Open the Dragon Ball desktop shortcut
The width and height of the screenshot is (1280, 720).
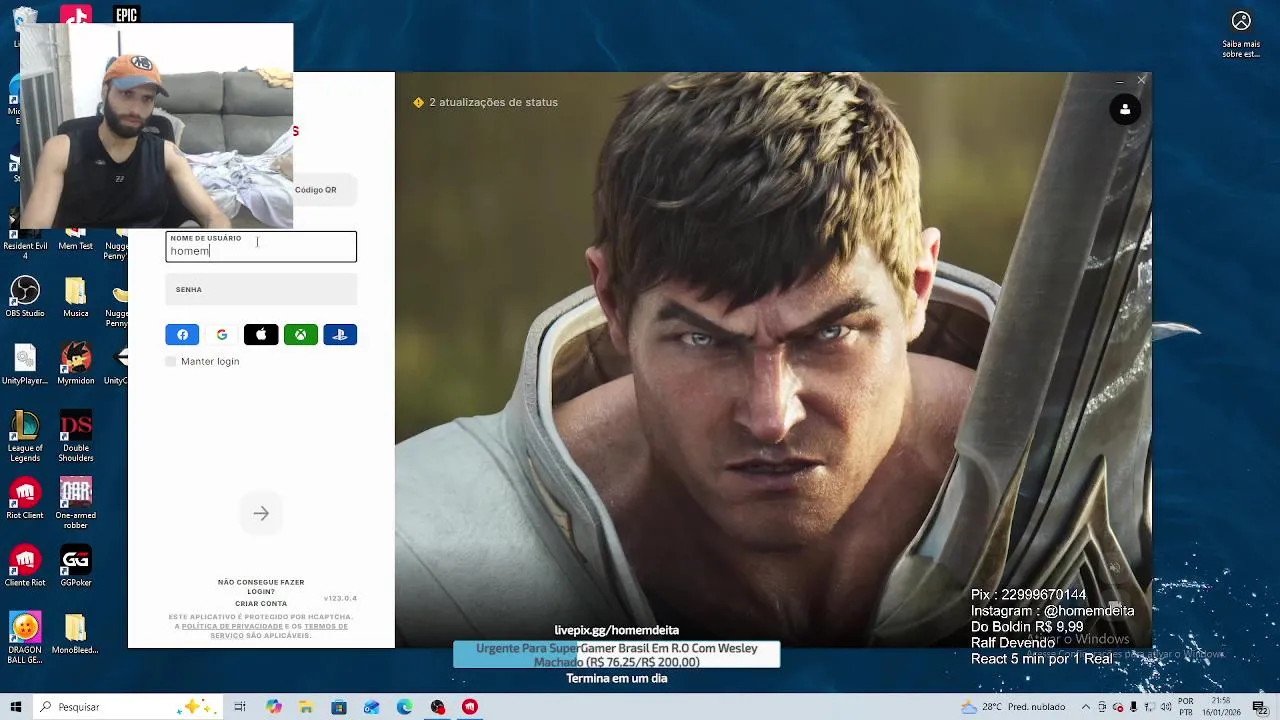point(25,638)
